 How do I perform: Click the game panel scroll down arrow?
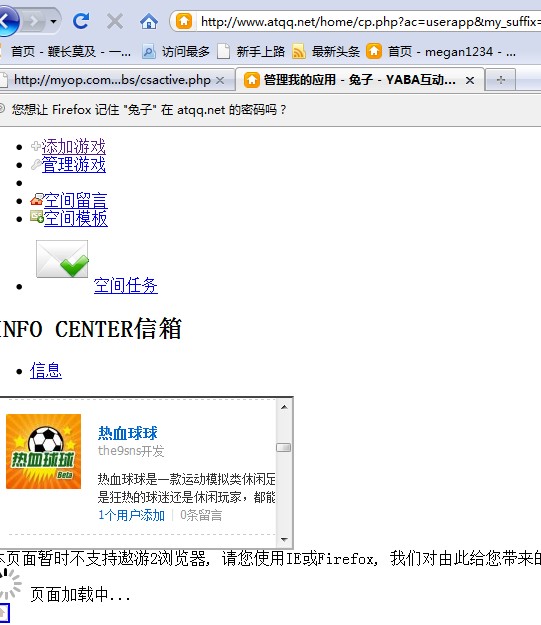click(284, 539)
